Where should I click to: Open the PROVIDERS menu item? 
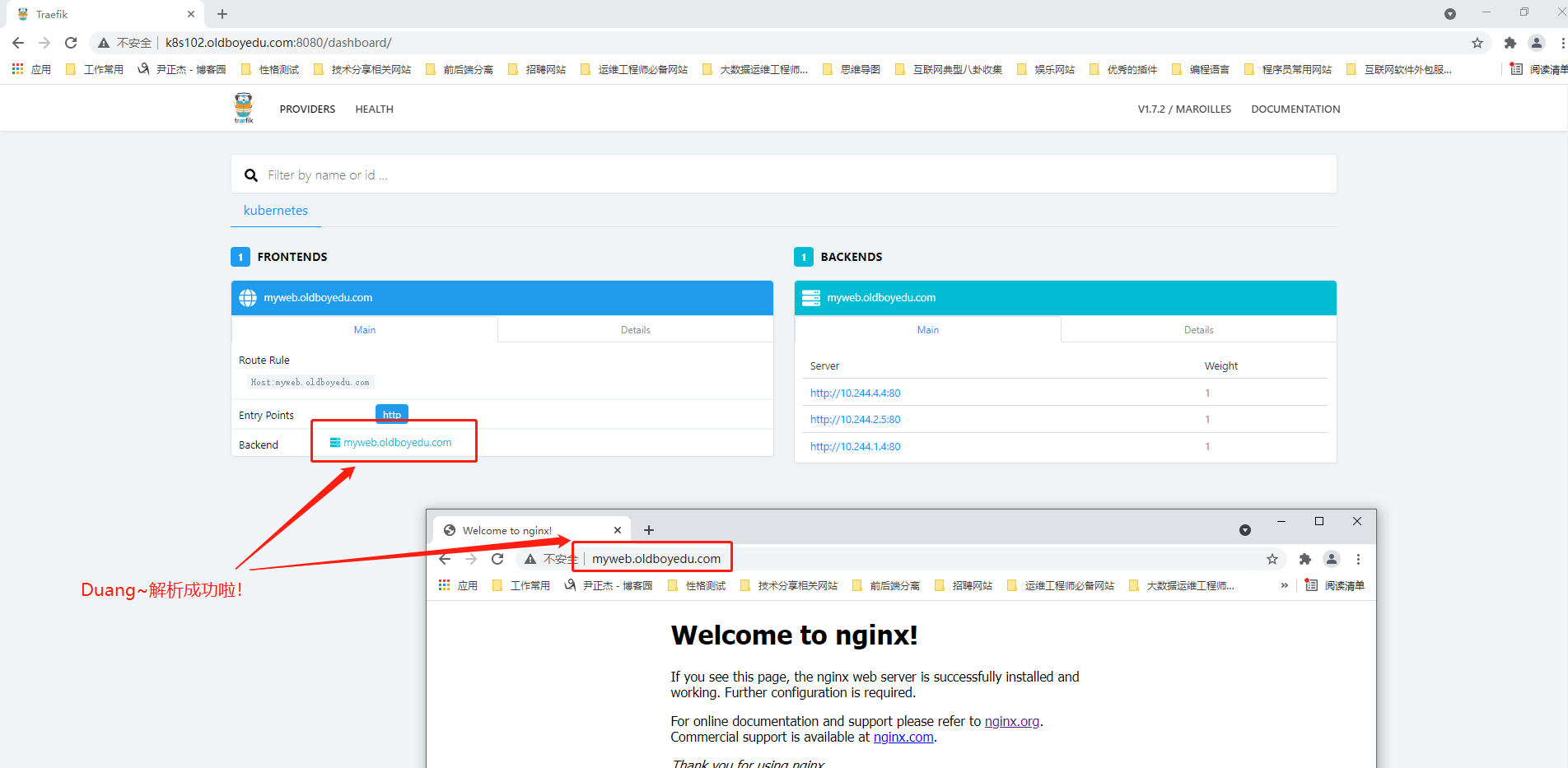[x=307, y=109]
